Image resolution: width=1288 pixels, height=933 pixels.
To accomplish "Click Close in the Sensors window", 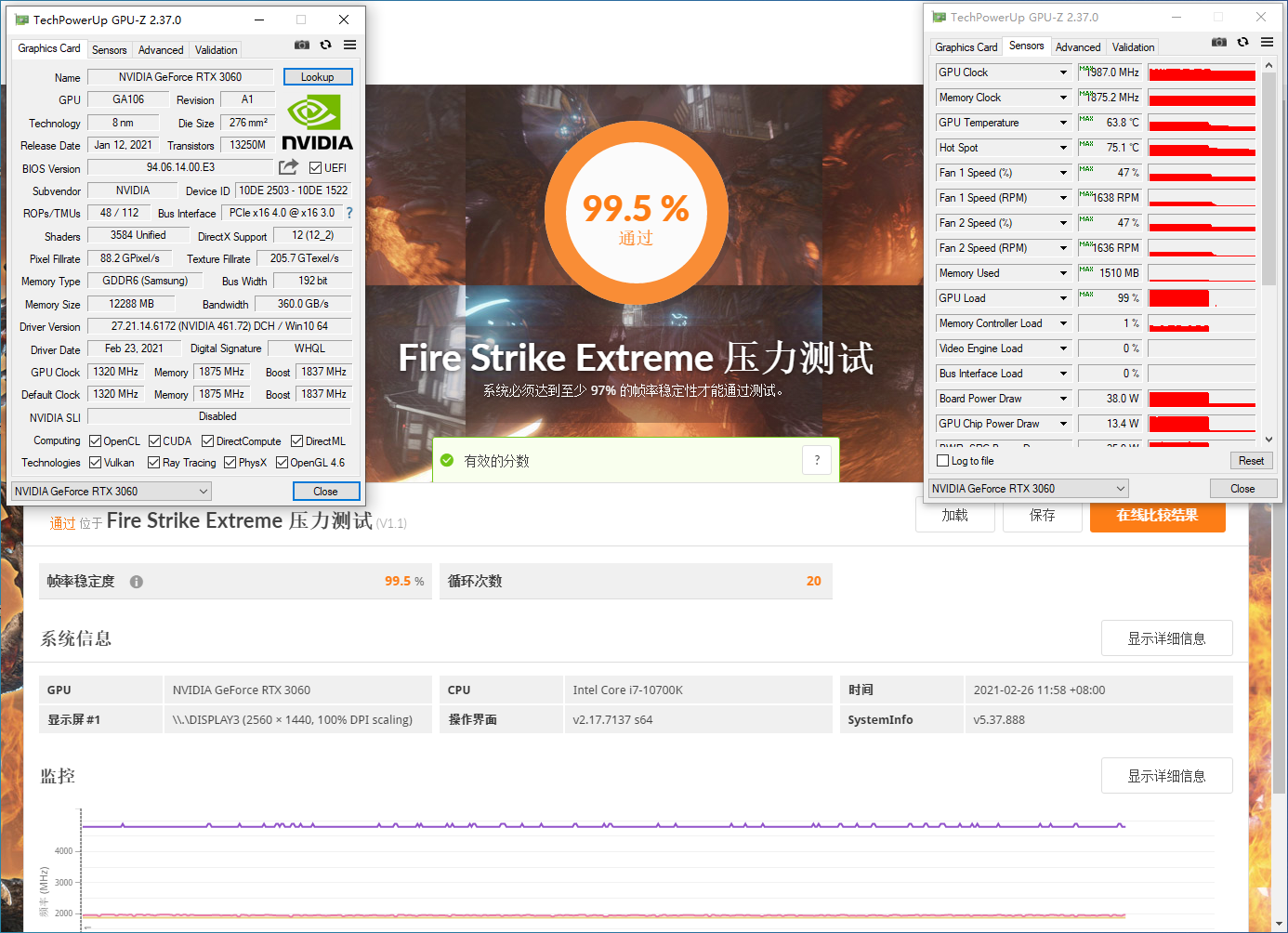I will pyautogui.click(x=1242, y=488).
